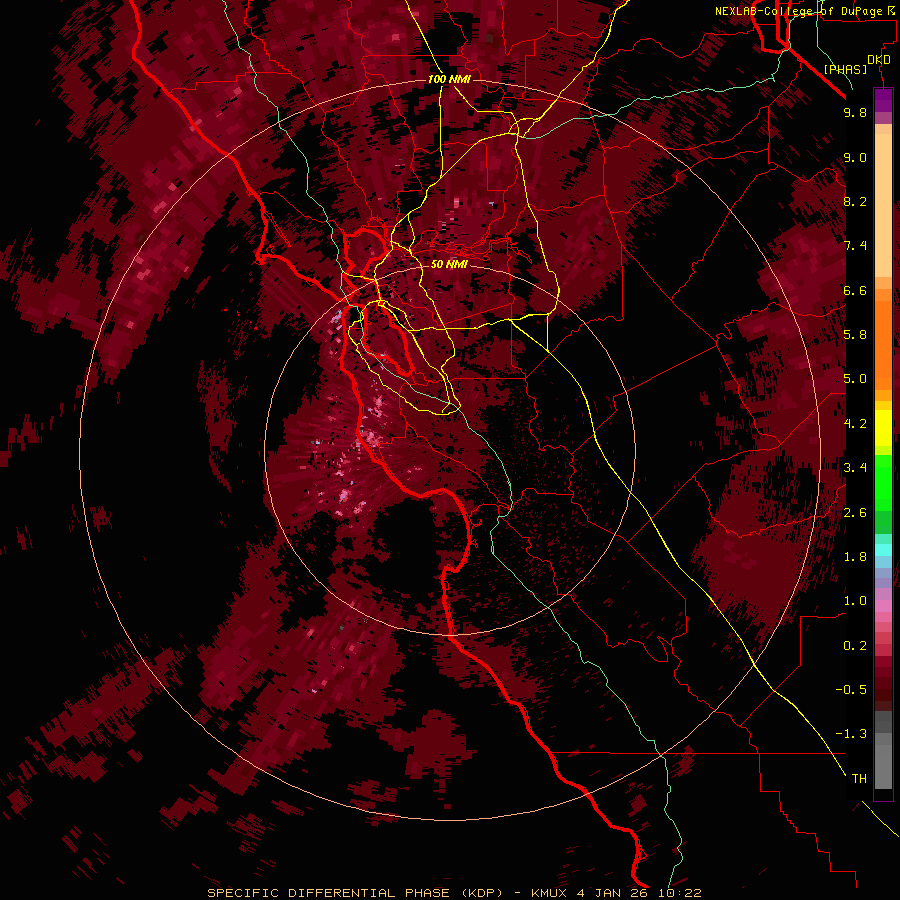Click the 0.2 value on the color scale
900x900 pixels.
click(855, 646)
